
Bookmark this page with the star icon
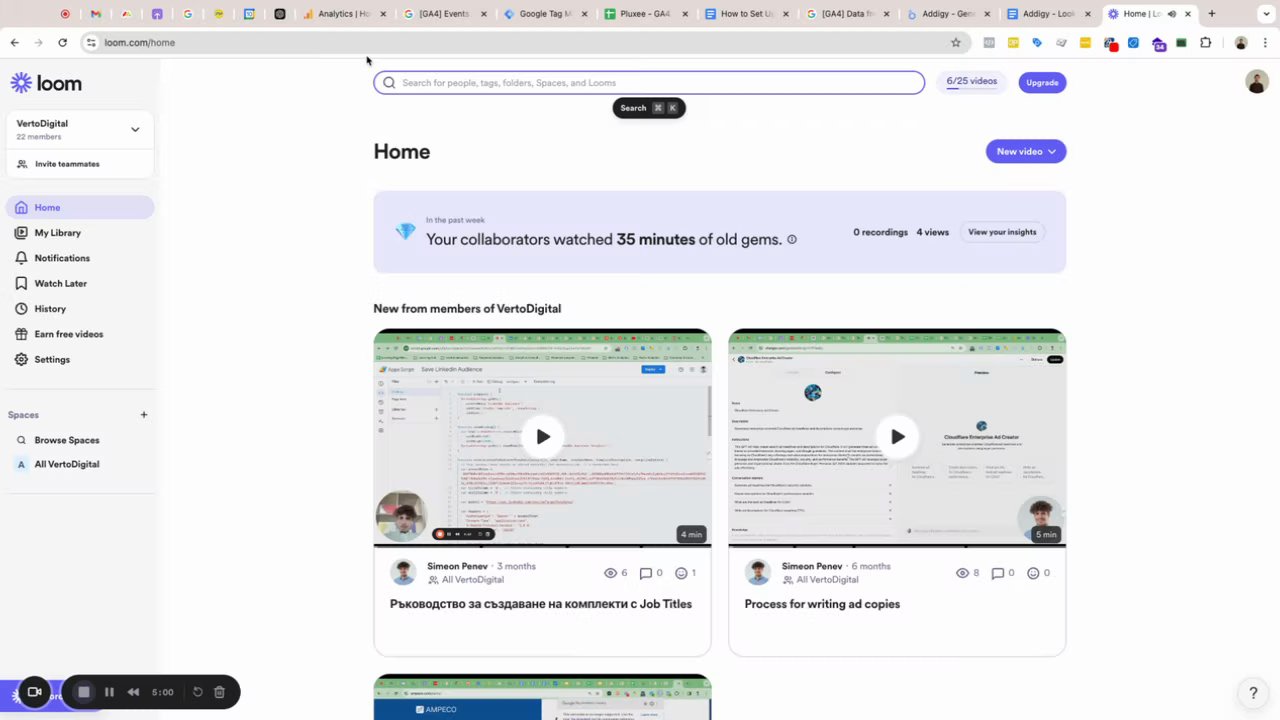coord(955,43)
